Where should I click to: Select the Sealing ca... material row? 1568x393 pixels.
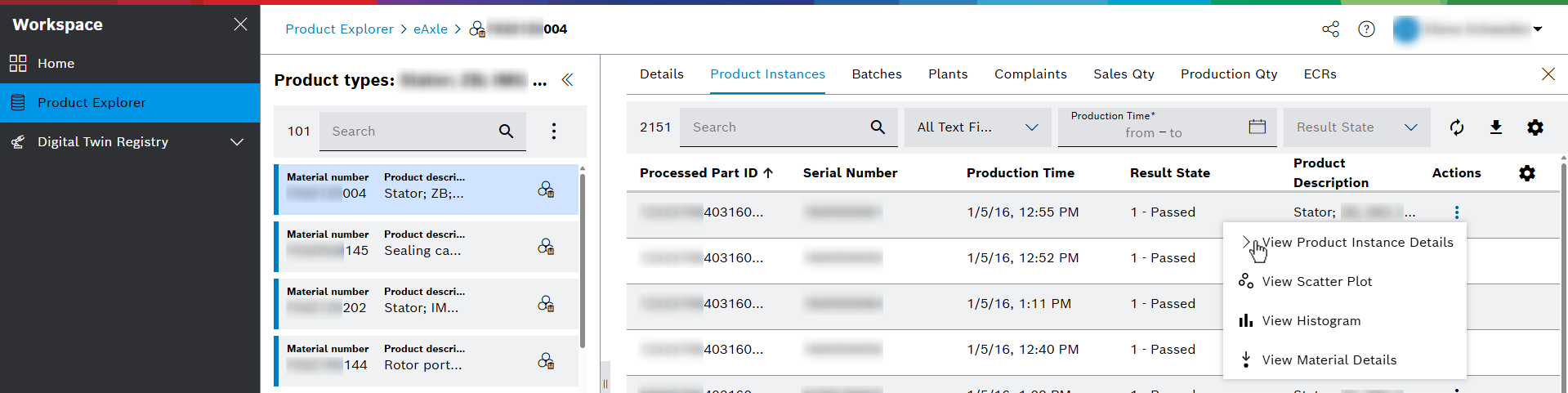click(426, 246)
